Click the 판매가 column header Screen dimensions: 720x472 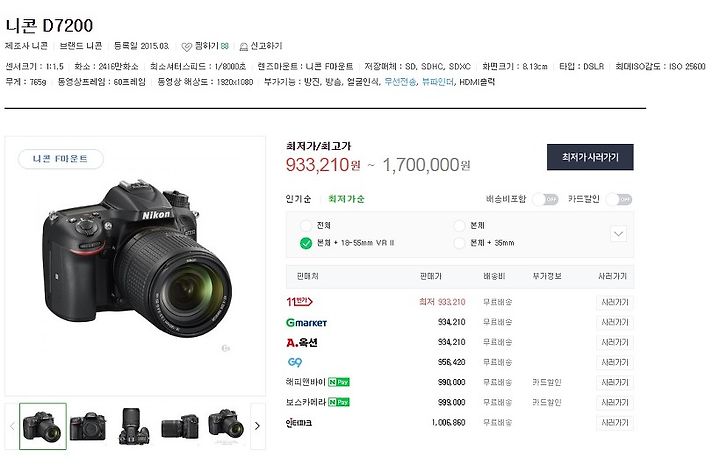430,276
